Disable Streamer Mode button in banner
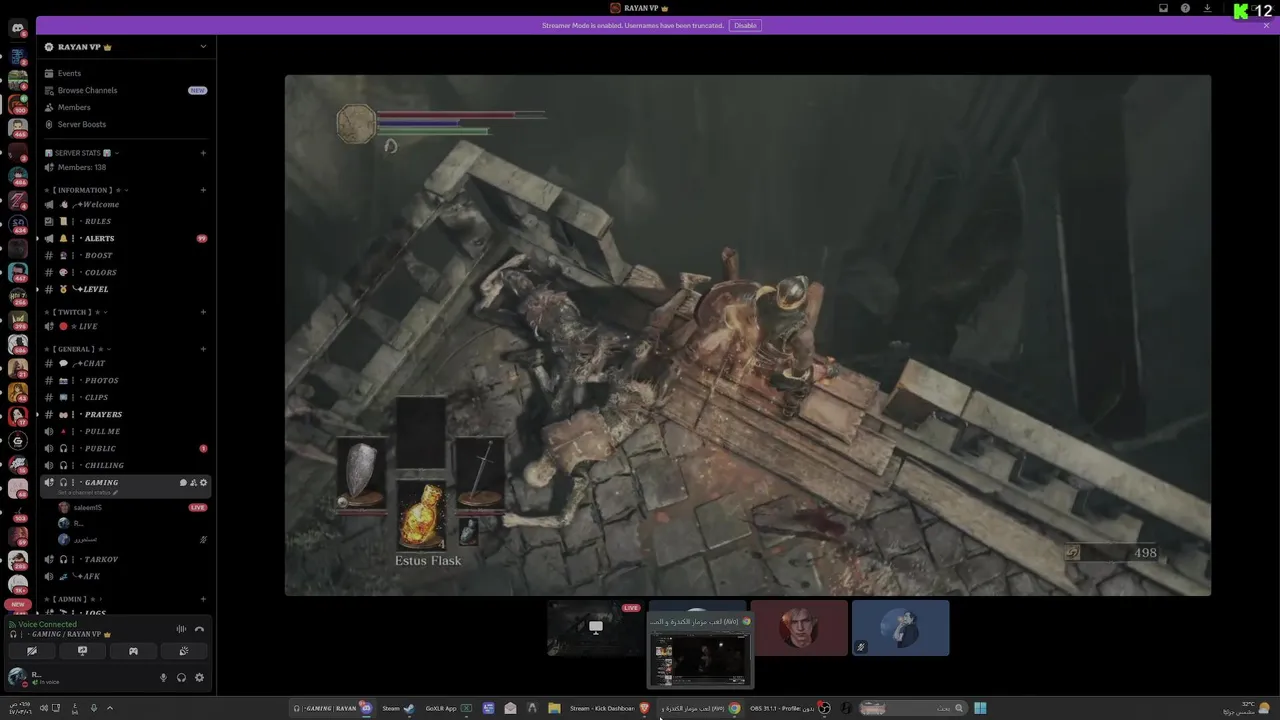The height and width of the screenshot is (720, 1280). click(x=745, y=25)
